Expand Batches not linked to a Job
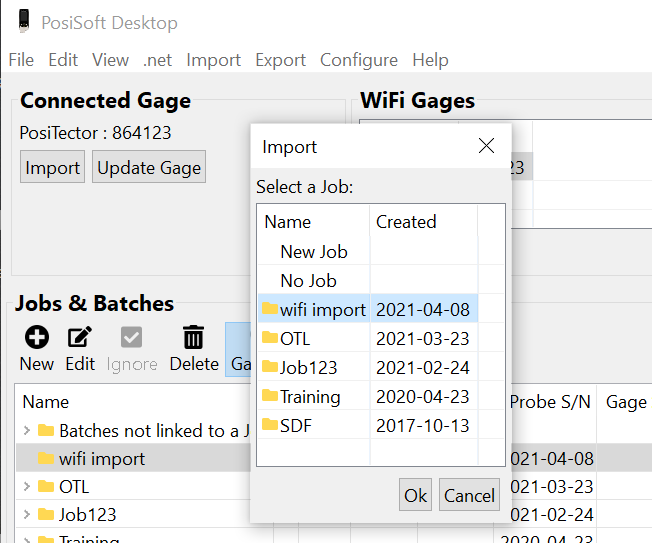The width and height of the screenshot is (652, 543). 27,431
